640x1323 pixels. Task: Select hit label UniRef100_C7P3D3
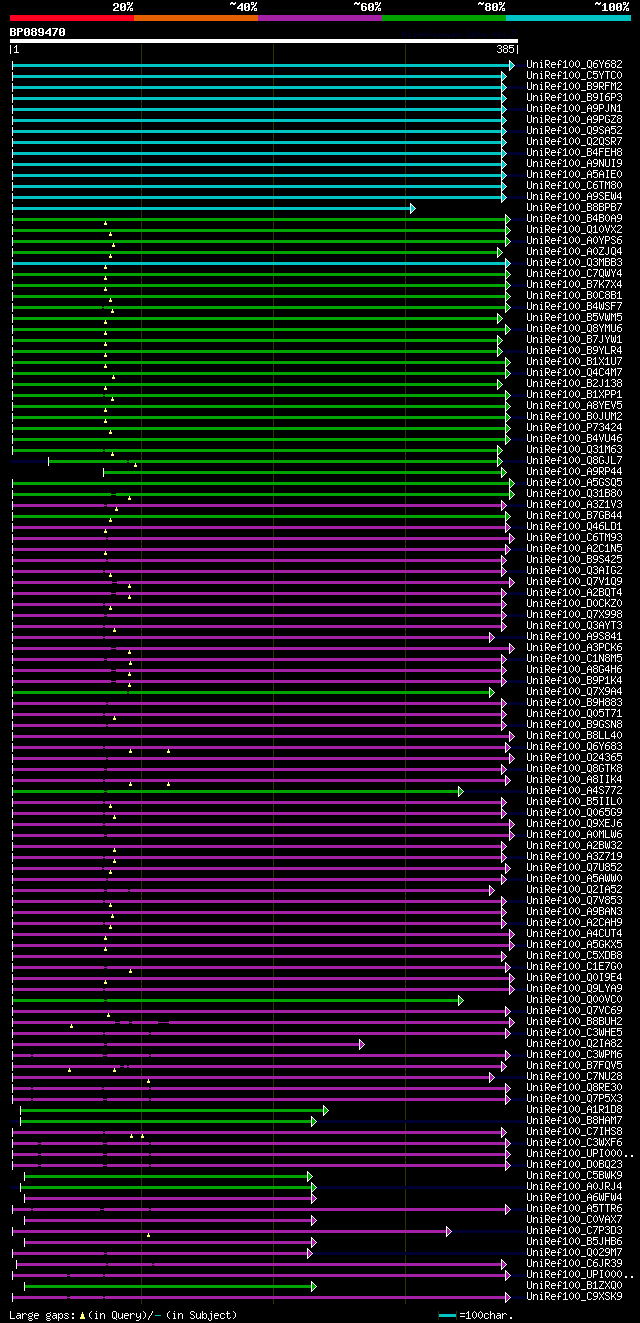click(575, 1231)
